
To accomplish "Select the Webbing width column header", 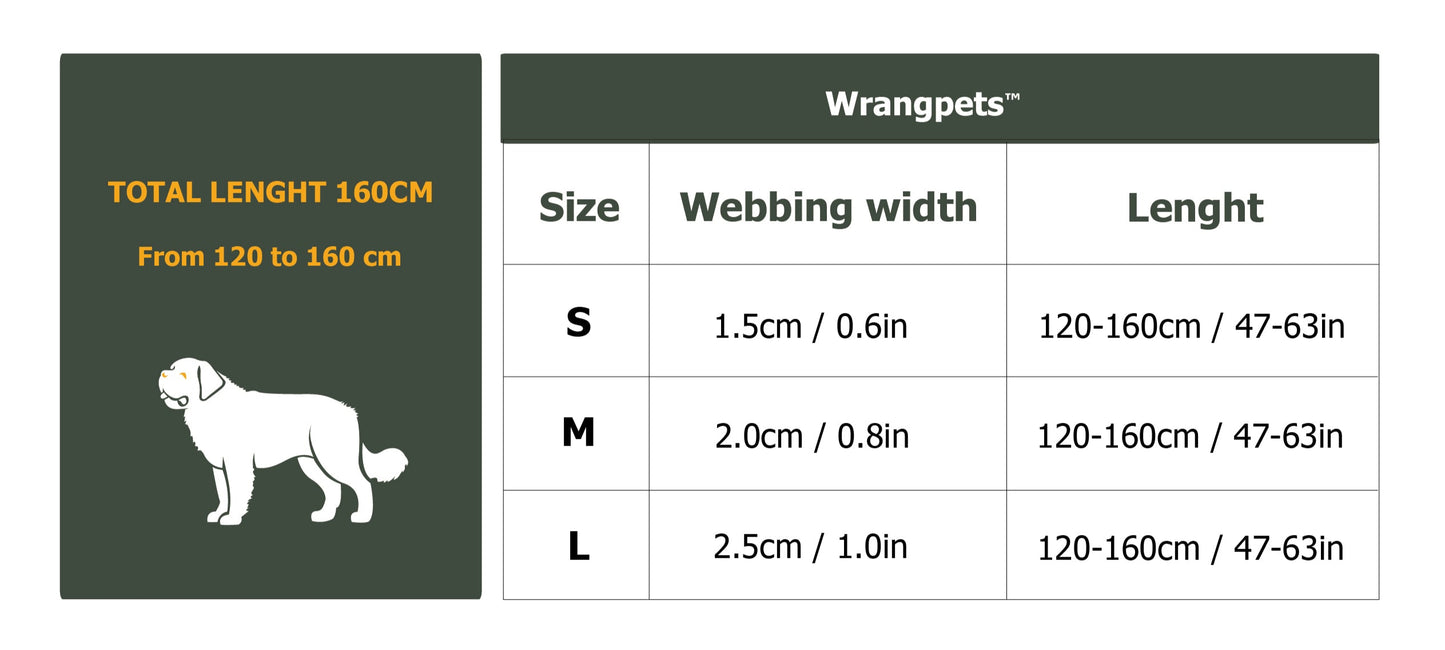I will pyautogui.click(x=828, y=207).
